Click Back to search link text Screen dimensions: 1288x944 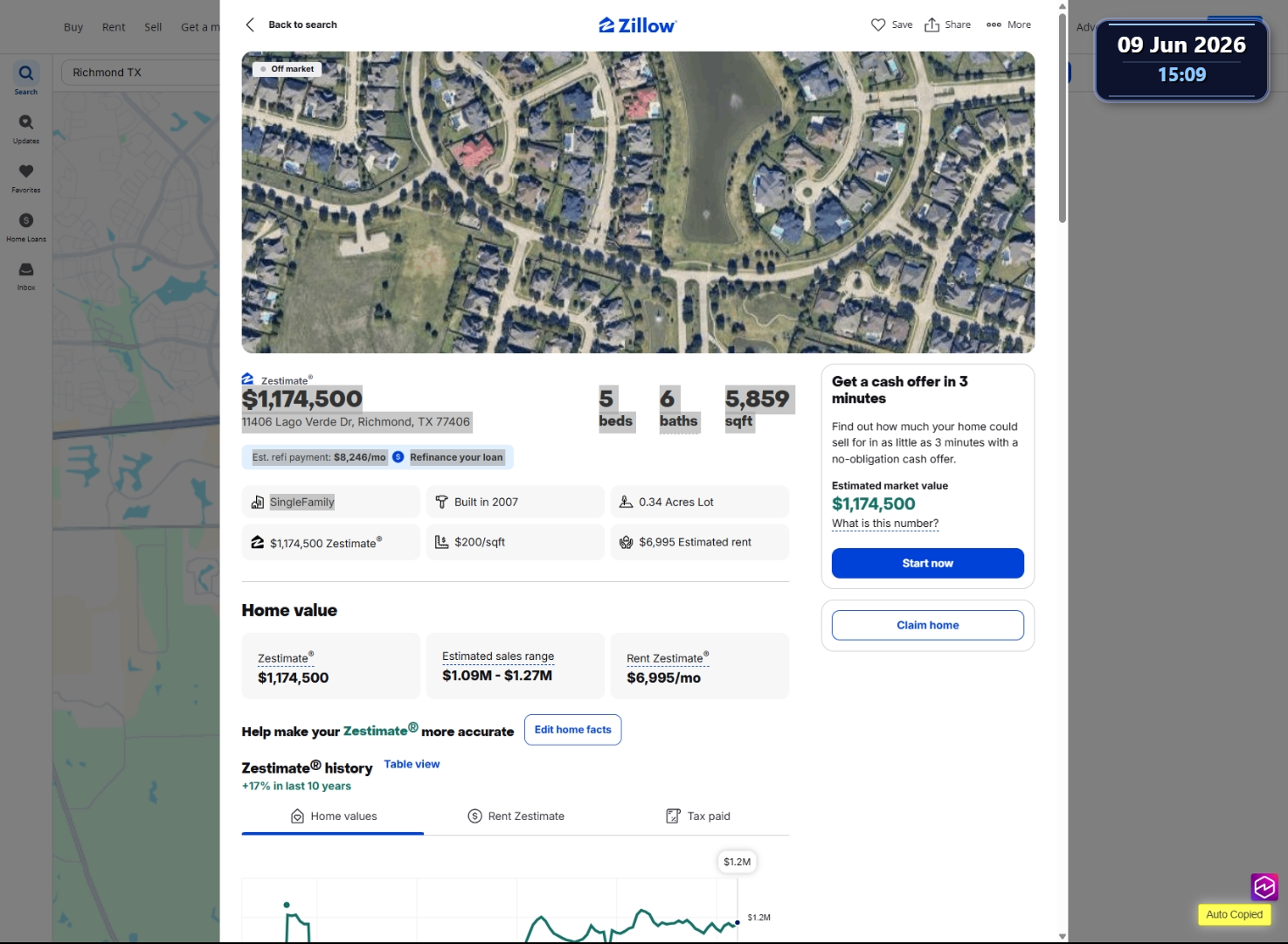click(302, 24)
